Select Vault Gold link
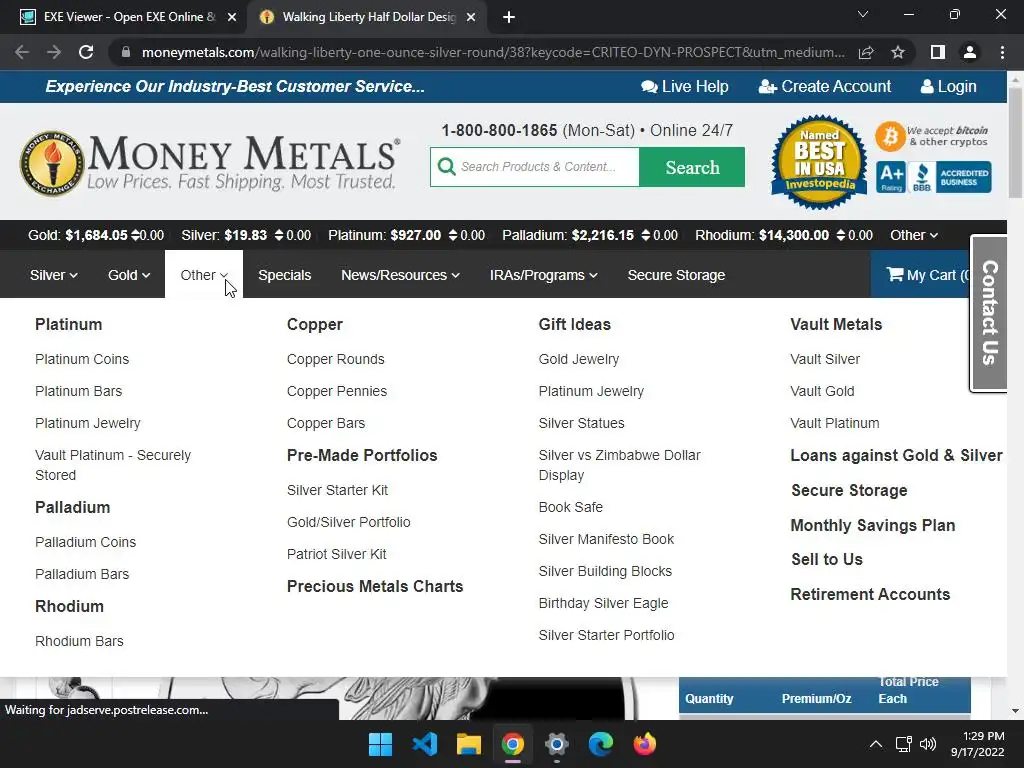1024x768 pixels. 822,391
